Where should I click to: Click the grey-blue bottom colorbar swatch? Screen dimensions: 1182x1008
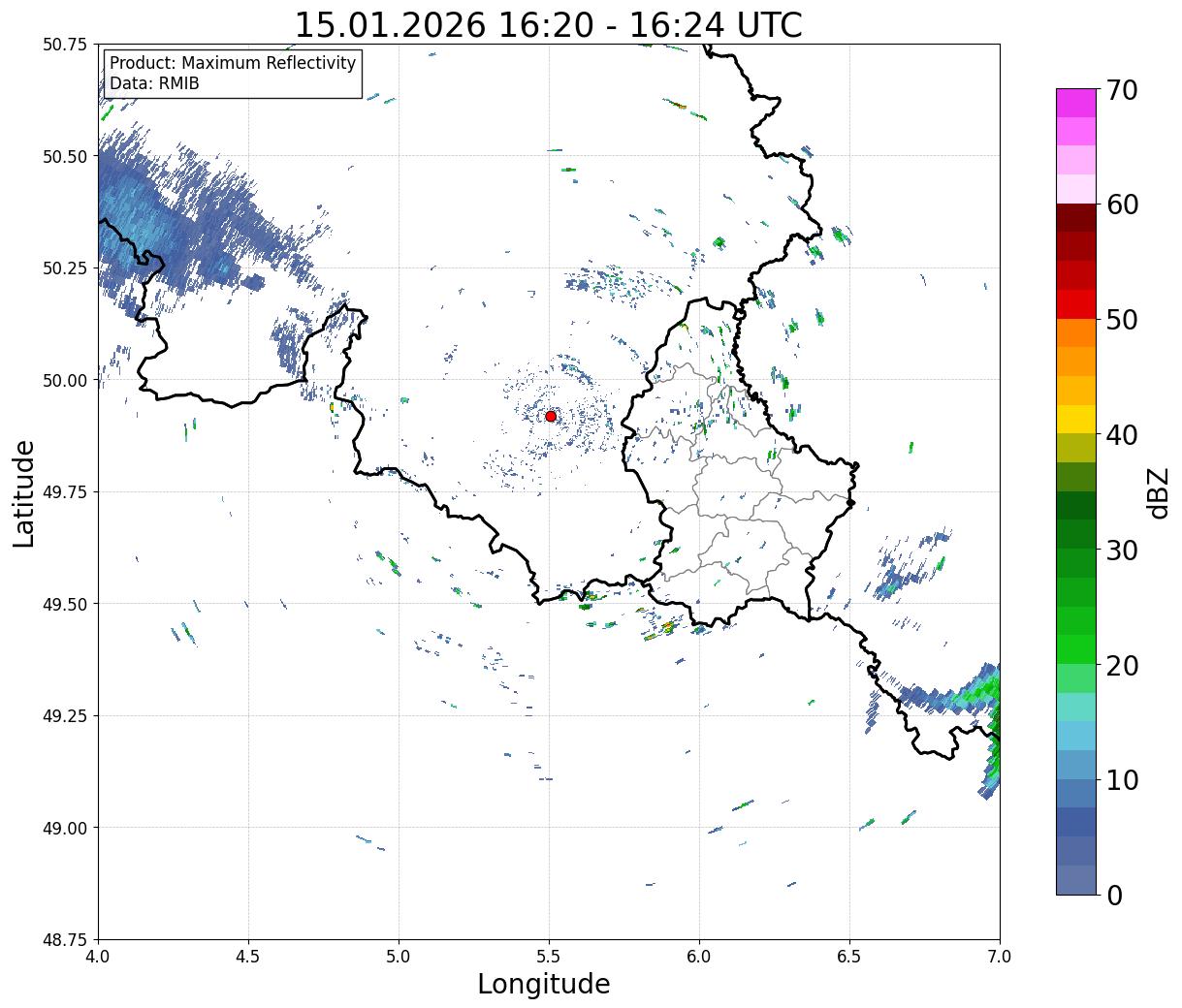(1076, 879)
